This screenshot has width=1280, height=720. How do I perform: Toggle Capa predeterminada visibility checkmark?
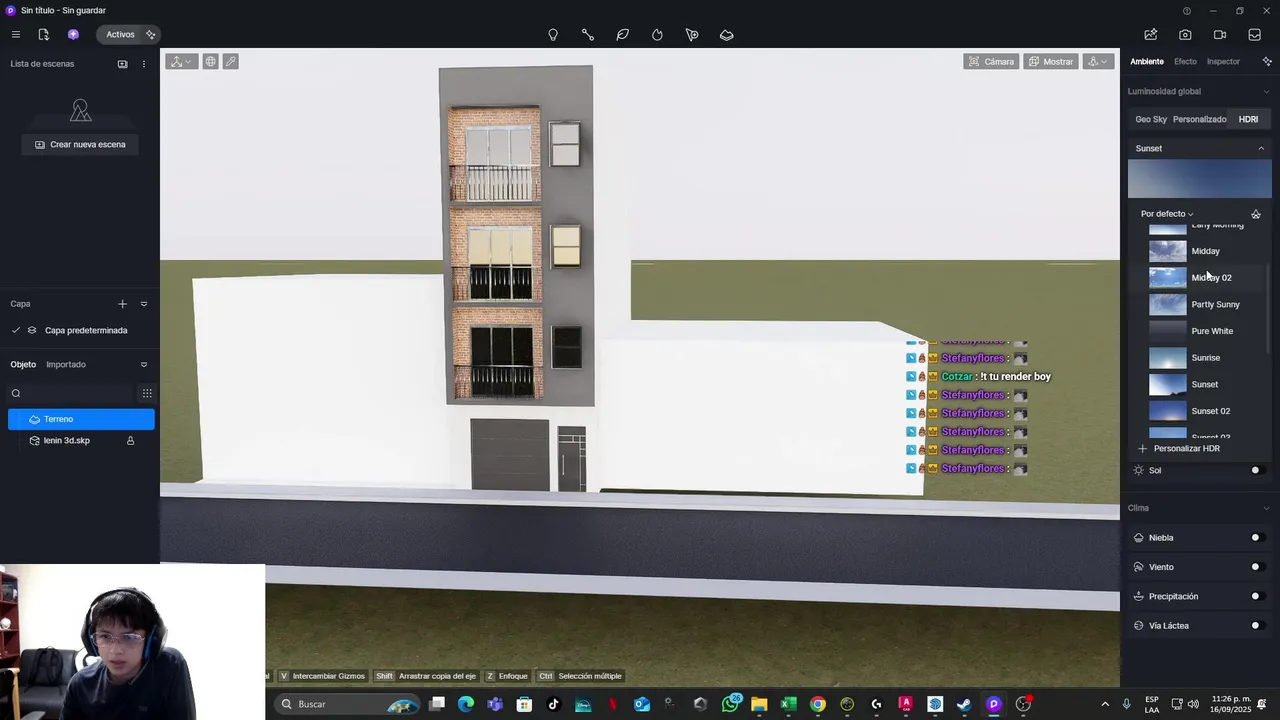pos(16,331)
